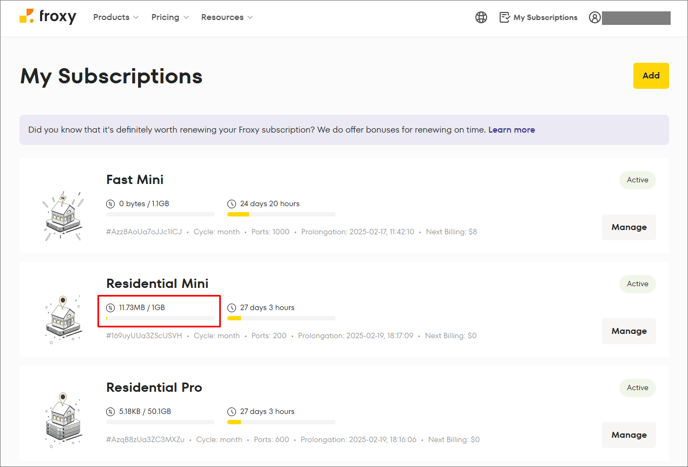Click the Residential Pro title
Viewport: 688px width, 467px height.
(154, 388)
